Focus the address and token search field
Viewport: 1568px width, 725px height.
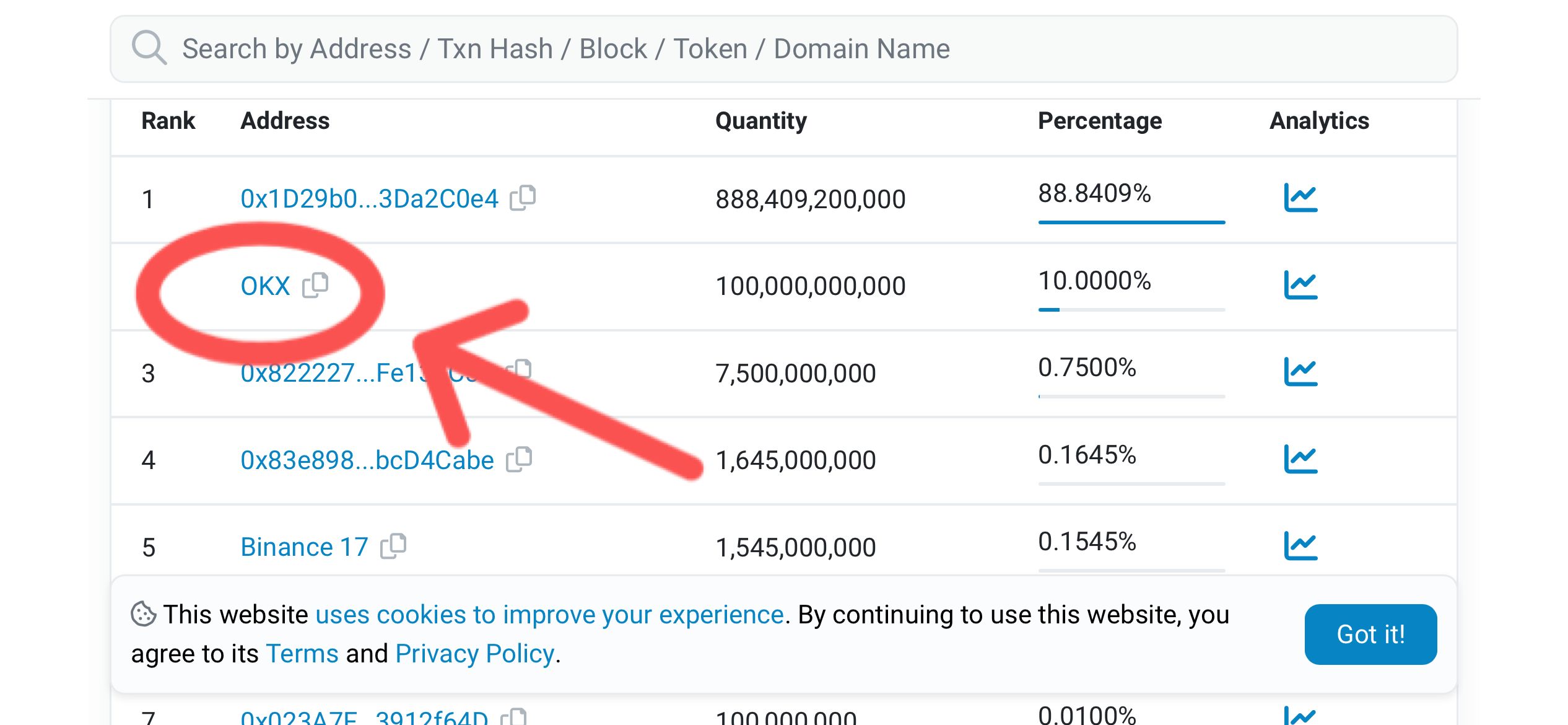point(805,49)
